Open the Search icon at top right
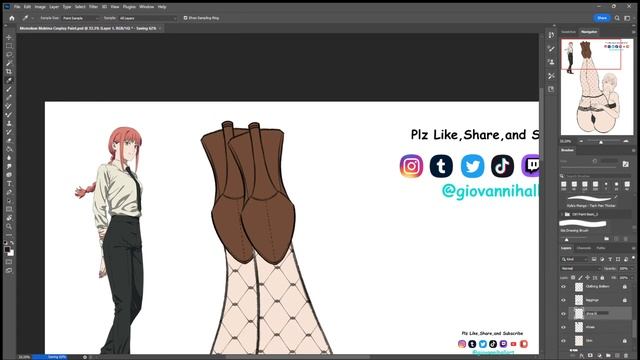The height and width of the screenshot is (360, 640). (x=617, y=18)
